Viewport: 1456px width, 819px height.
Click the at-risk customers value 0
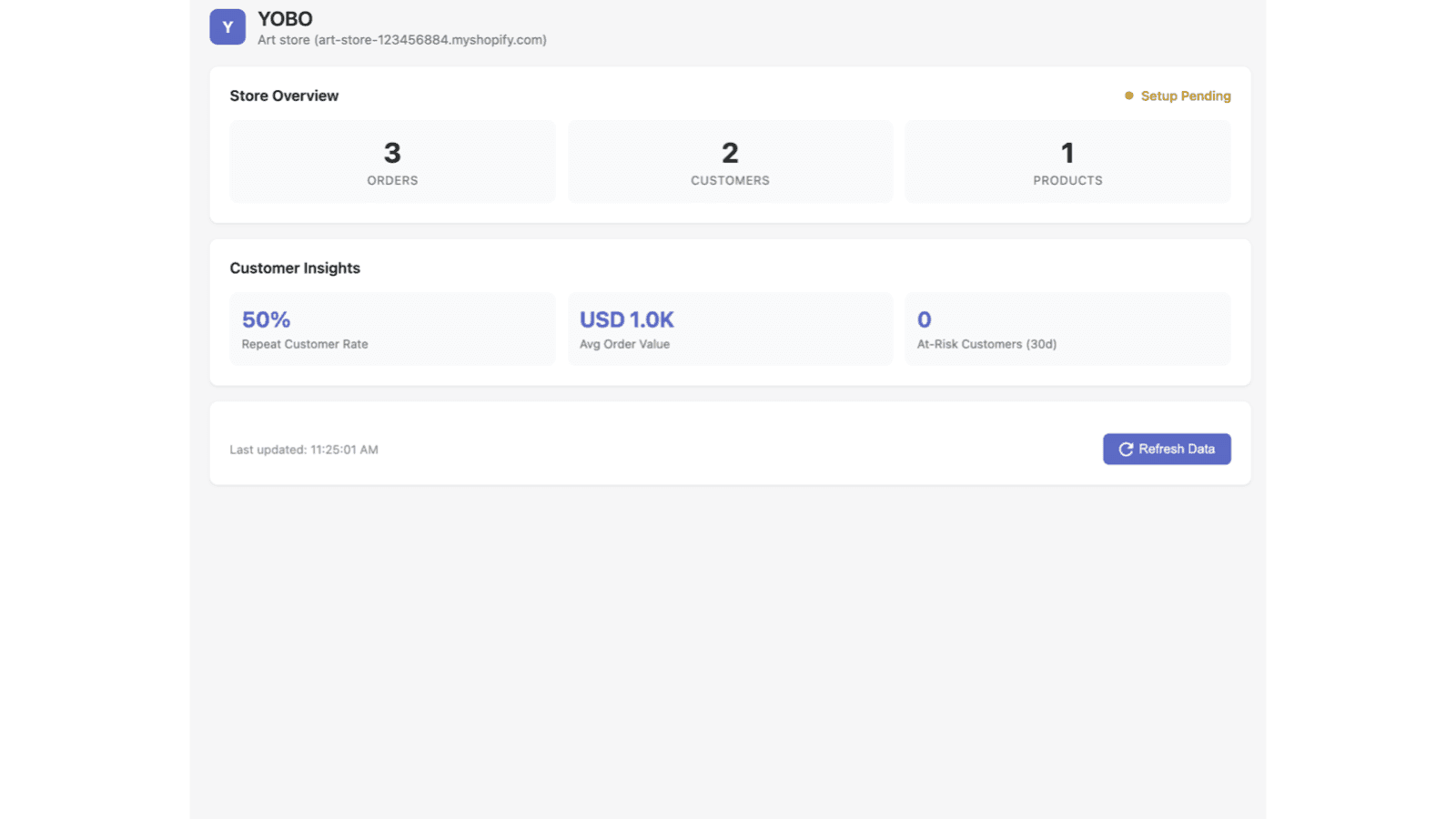click(925, 319)
